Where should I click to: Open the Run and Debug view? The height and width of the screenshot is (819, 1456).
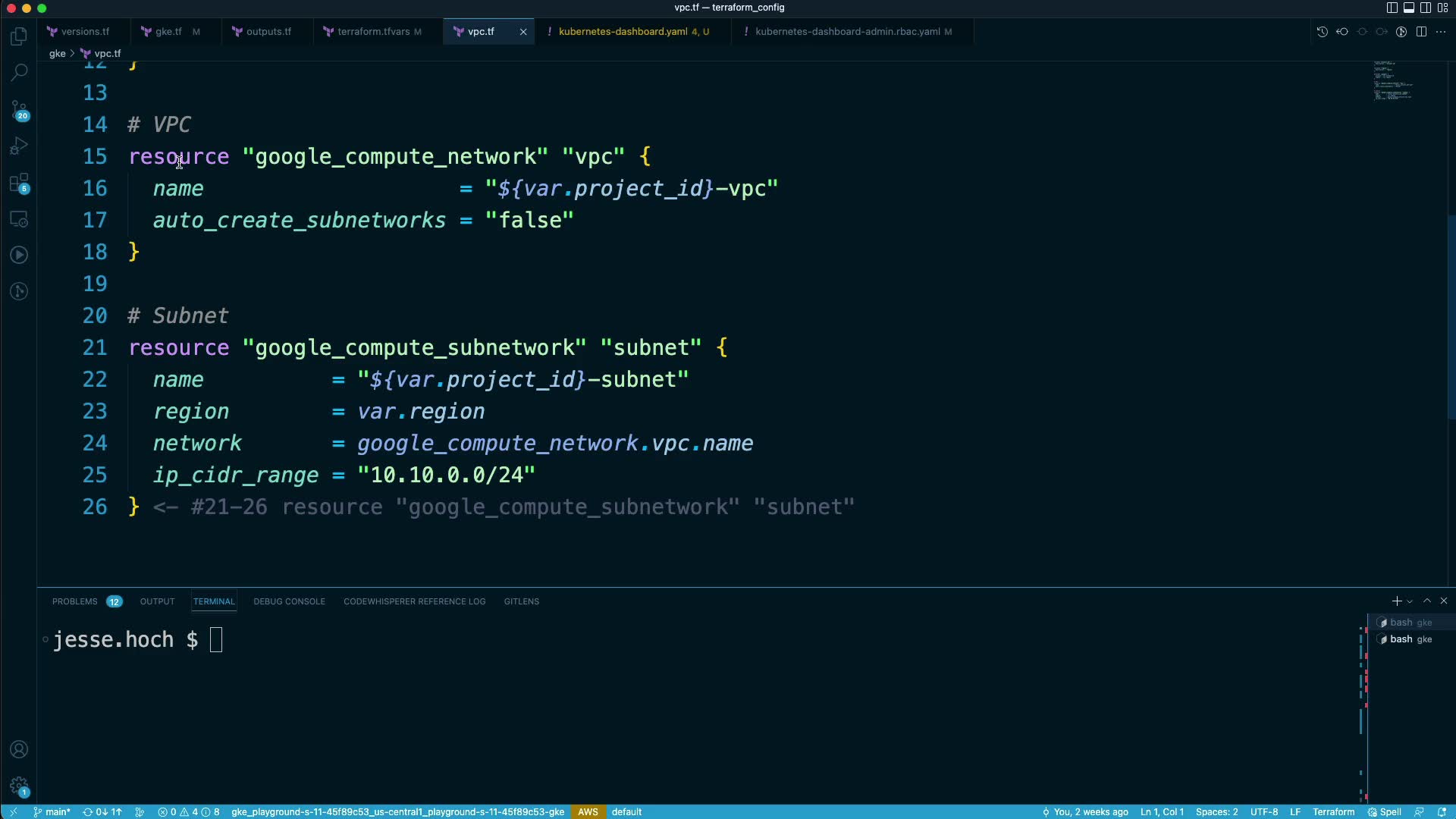click(x=19, y=146)
